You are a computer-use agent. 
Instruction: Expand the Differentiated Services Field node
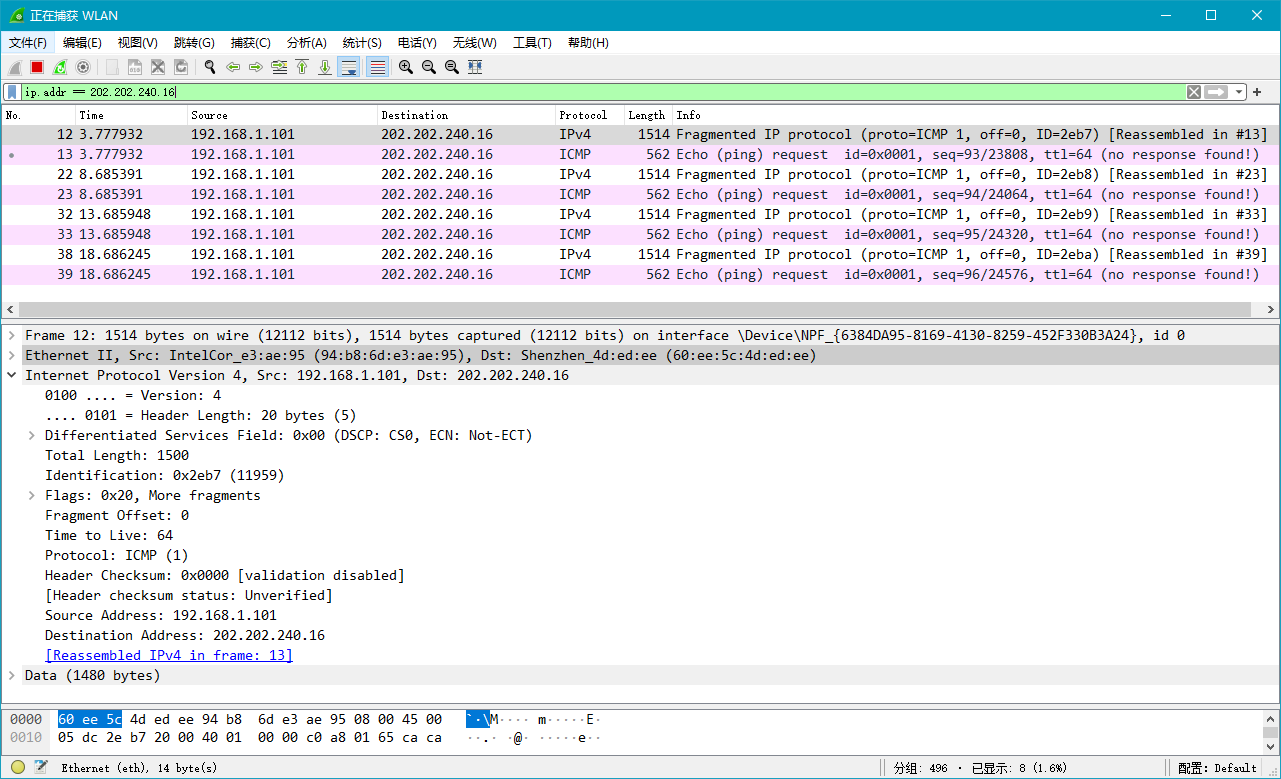click(32, 435)
